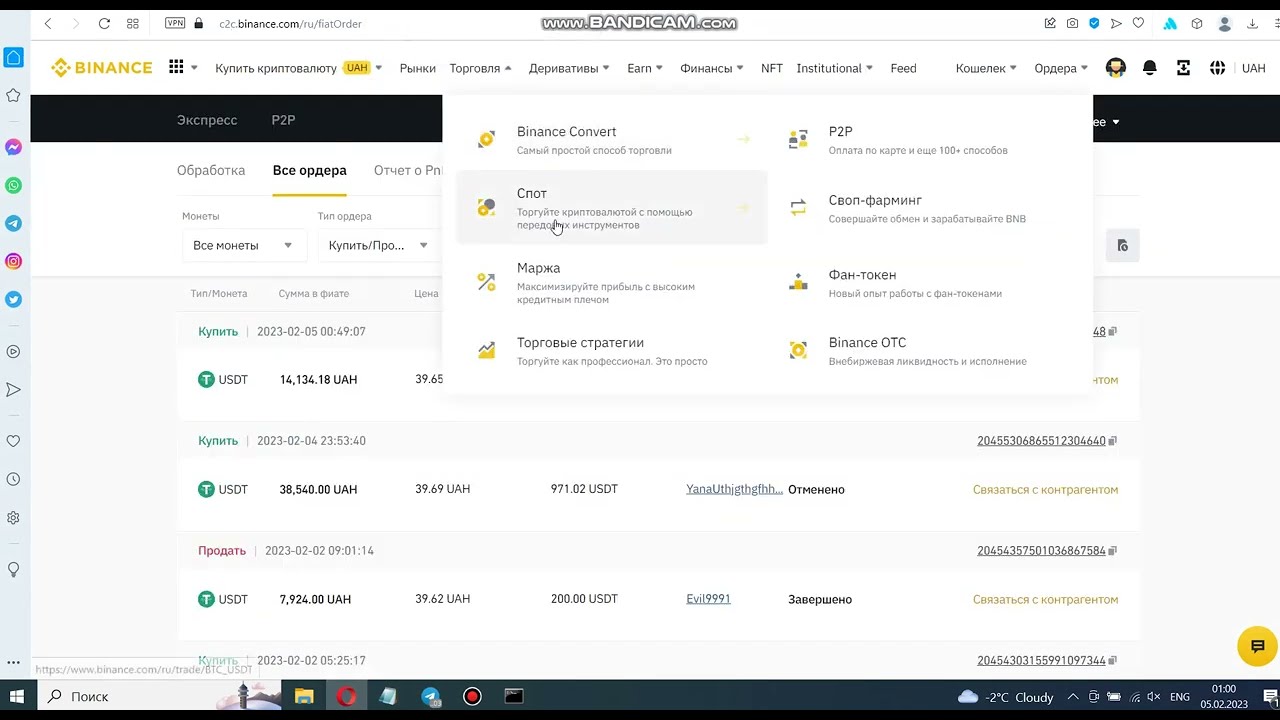Open Opera sidebar Instagram icon
Image resolution: width=1280 pixels, height=720 pixels.
tap(14, 261)
